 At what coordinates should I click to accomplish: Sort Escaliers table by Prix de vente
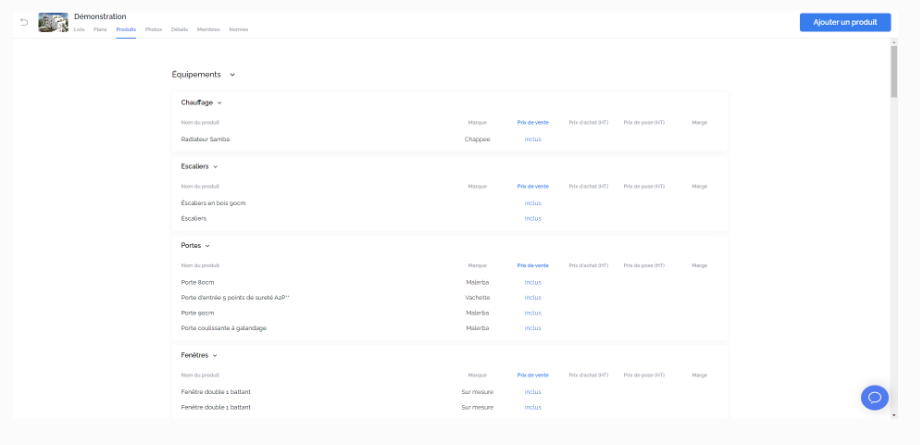pyautogui.click(x=533, y=187)
